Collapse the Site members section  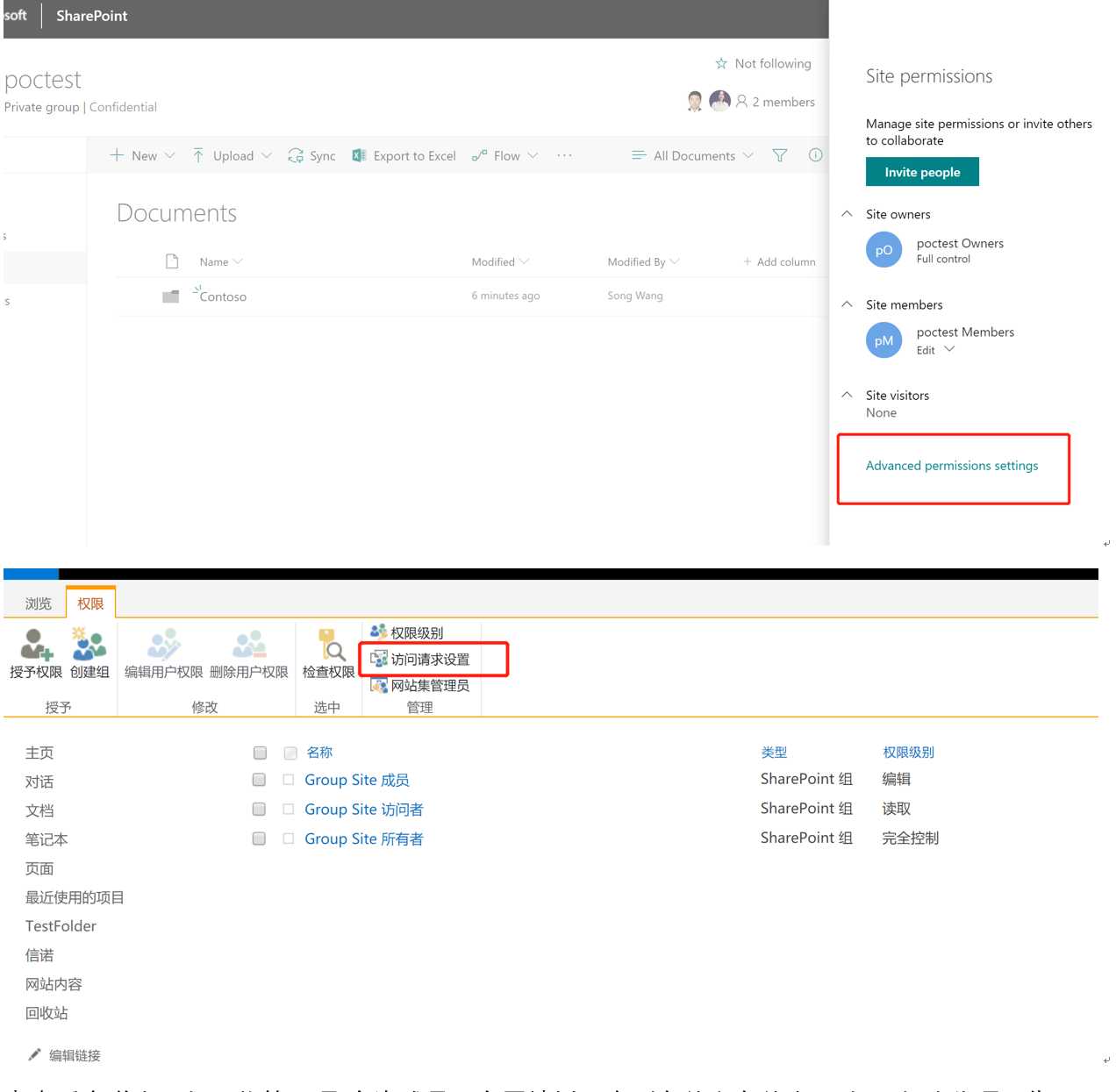(847, 304)
